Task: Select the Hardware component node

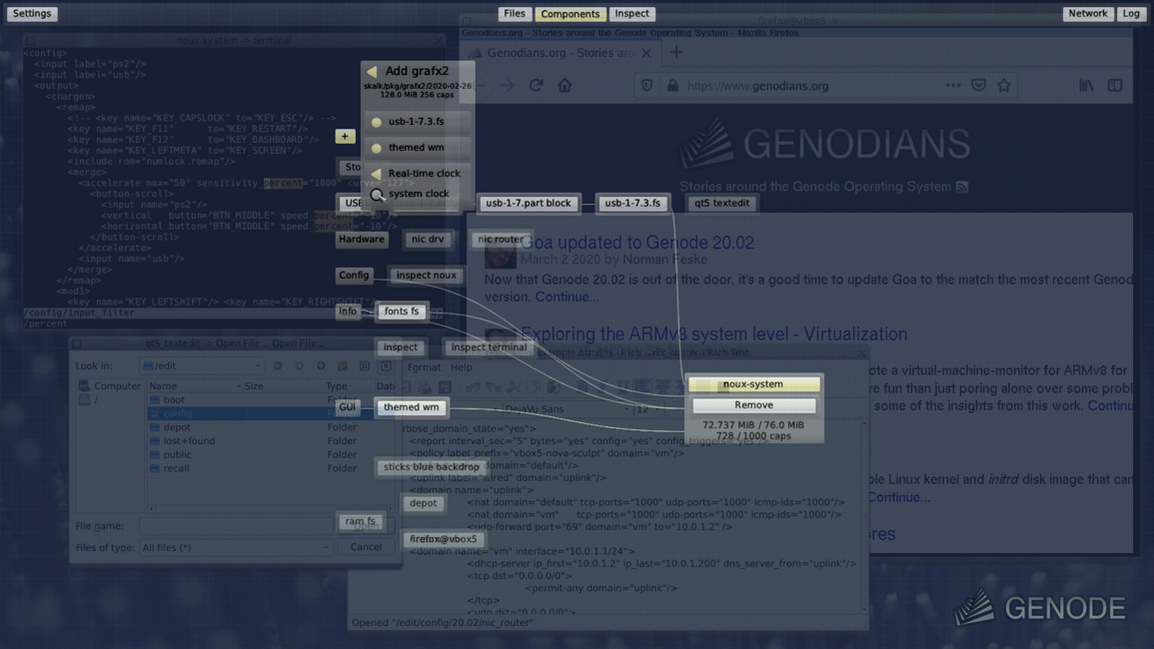Action: click(361, 239)
